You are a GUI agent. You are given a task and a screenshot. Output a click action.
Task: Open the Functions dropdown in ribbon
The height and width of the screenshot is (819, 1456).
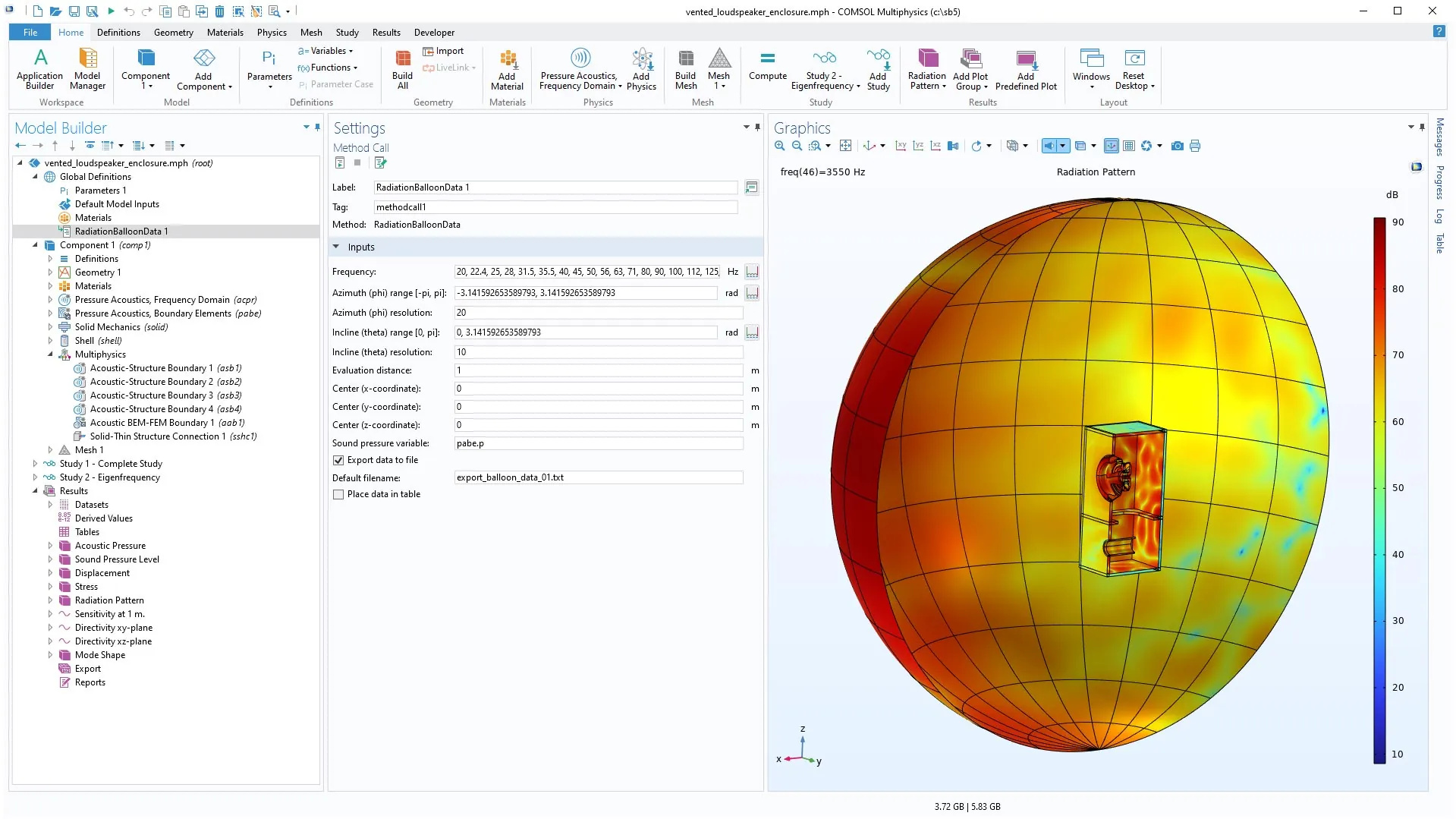(x=328, y=68)
